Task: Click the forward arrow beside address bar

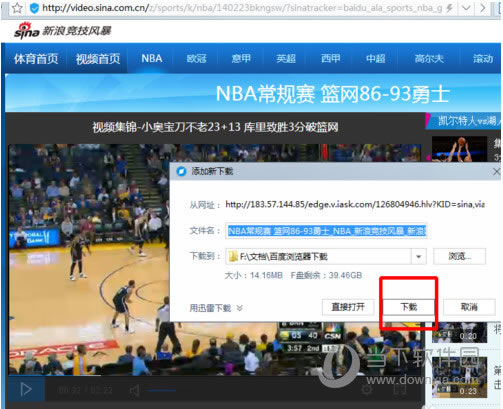Action: [482, 8]
